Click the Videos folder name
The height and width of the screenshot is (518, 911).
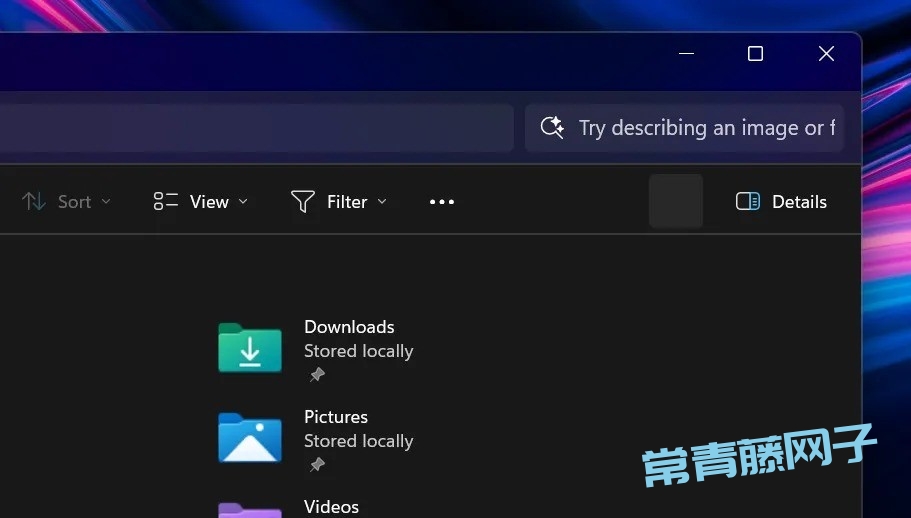(x=331, y=507)
